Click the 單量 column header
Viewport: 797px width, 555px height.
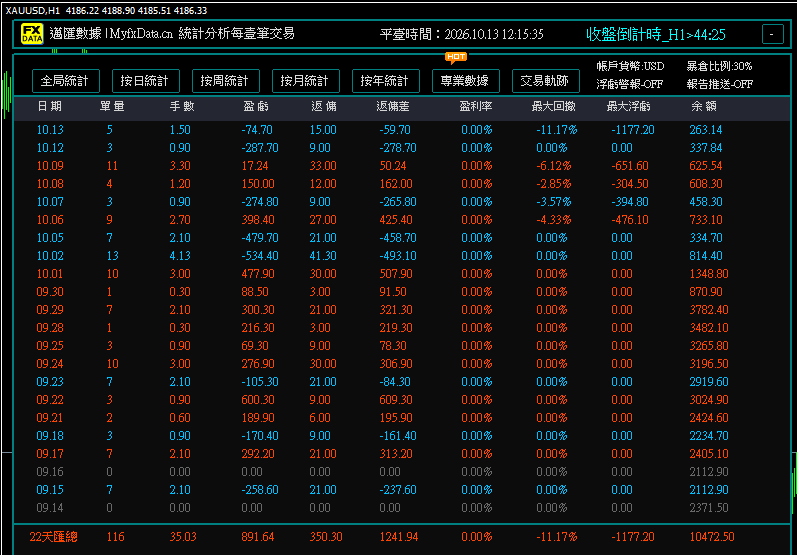pyautogui.click(x=112, y=107)
